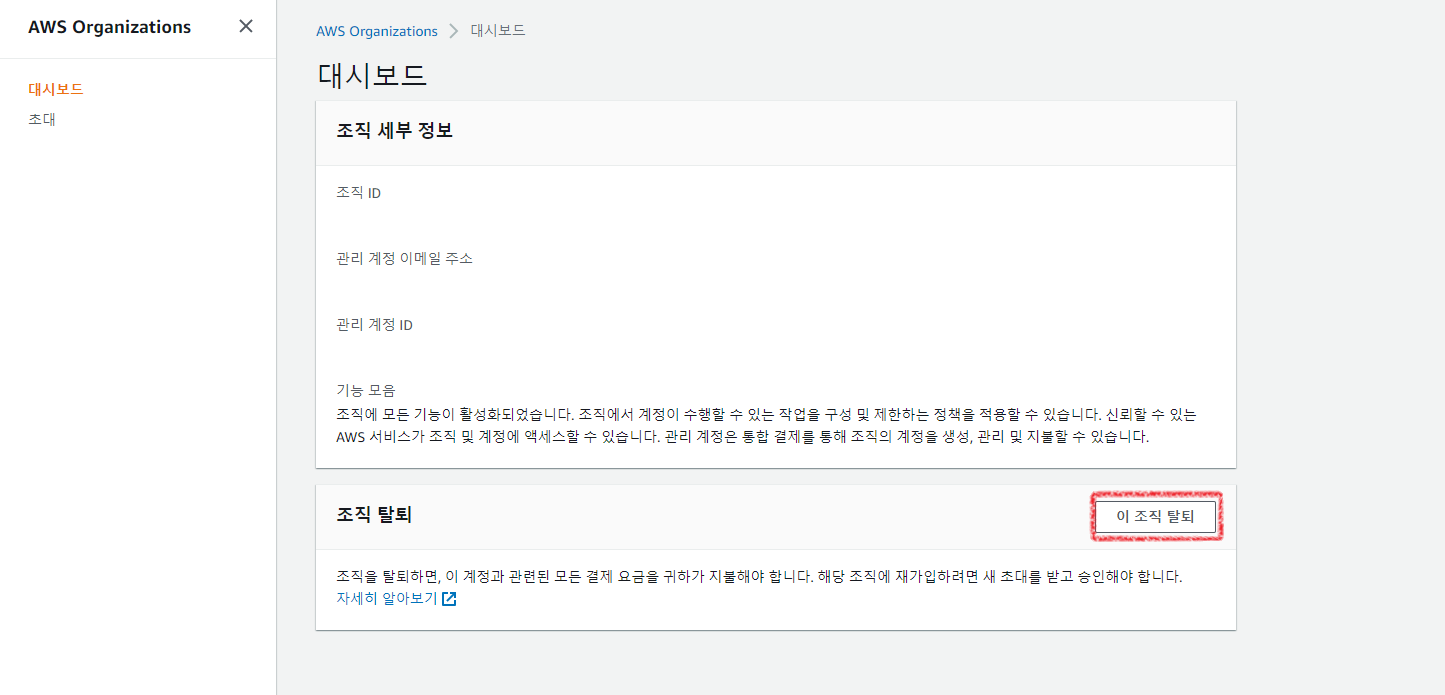The image size is (1445, 695).
Task: Select 대시보드 in the left sidebar
Action: tap(56, 89)
